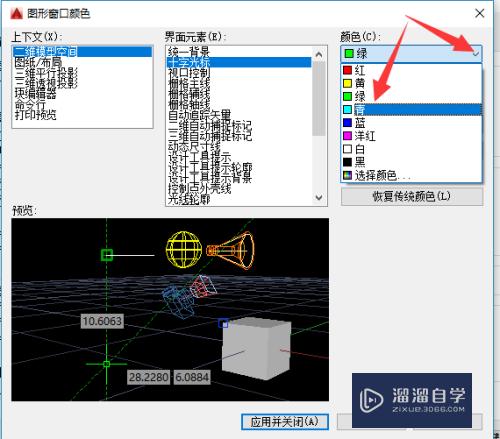Pick 绿 option in dropdown list
Screen dimensions: 500x439
pos(411,96)
